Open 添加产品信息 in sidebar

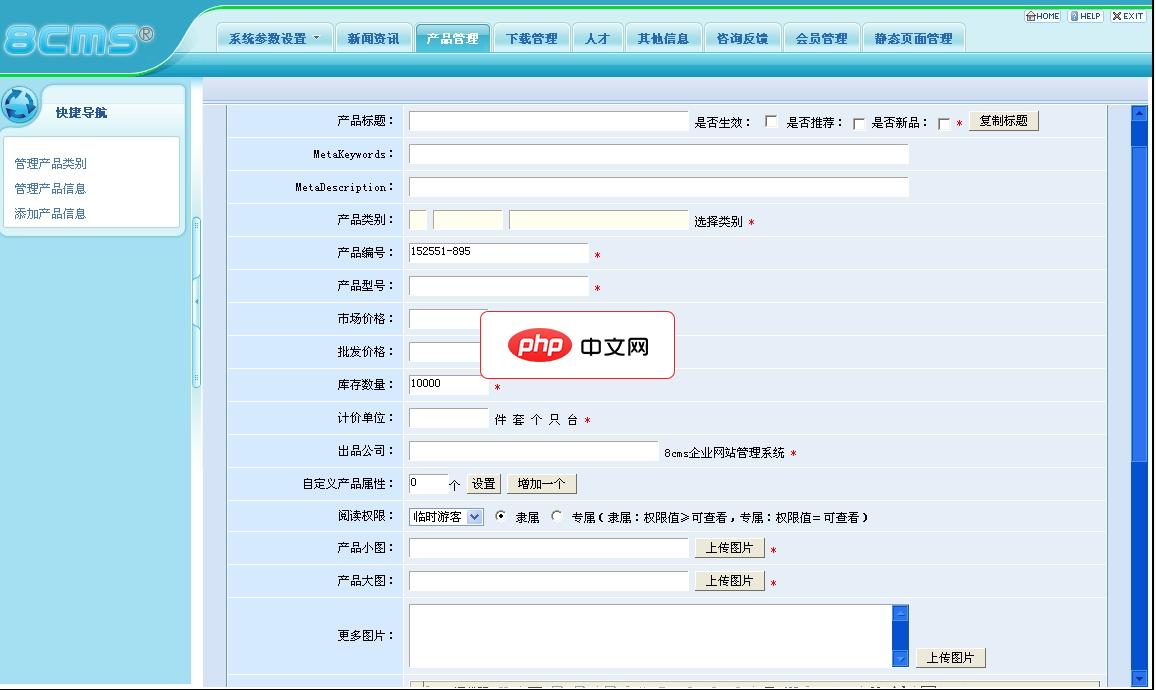point(50,214)
